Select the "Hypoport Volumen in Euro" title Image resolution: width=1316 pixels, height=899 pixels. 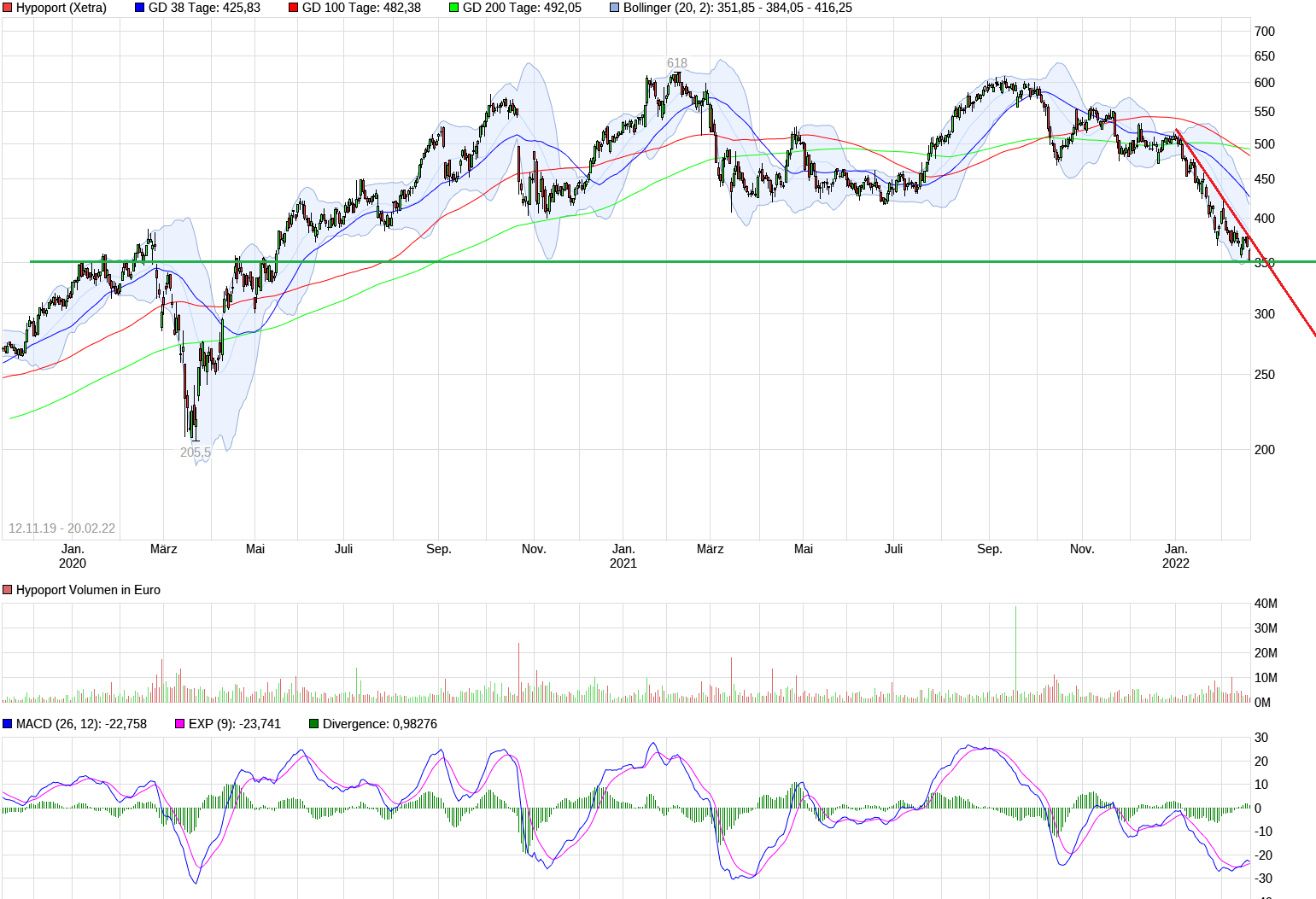coord(88,590)
